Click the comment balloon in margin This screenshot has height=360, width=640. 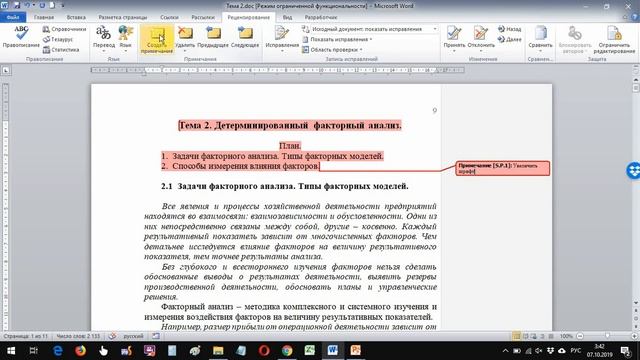[x=502, y=168]
